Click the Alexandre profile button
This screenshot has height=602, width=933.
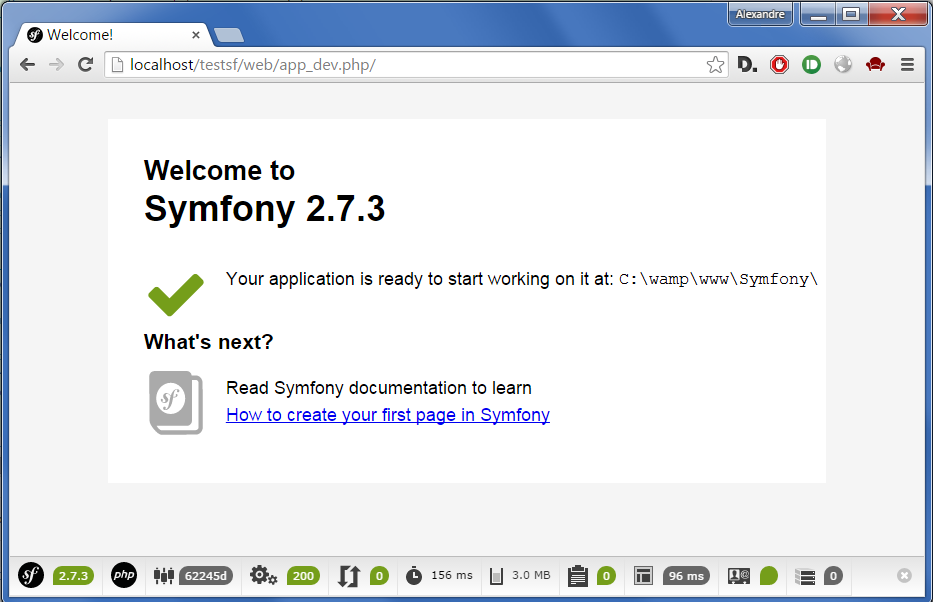tap(760, 14)
